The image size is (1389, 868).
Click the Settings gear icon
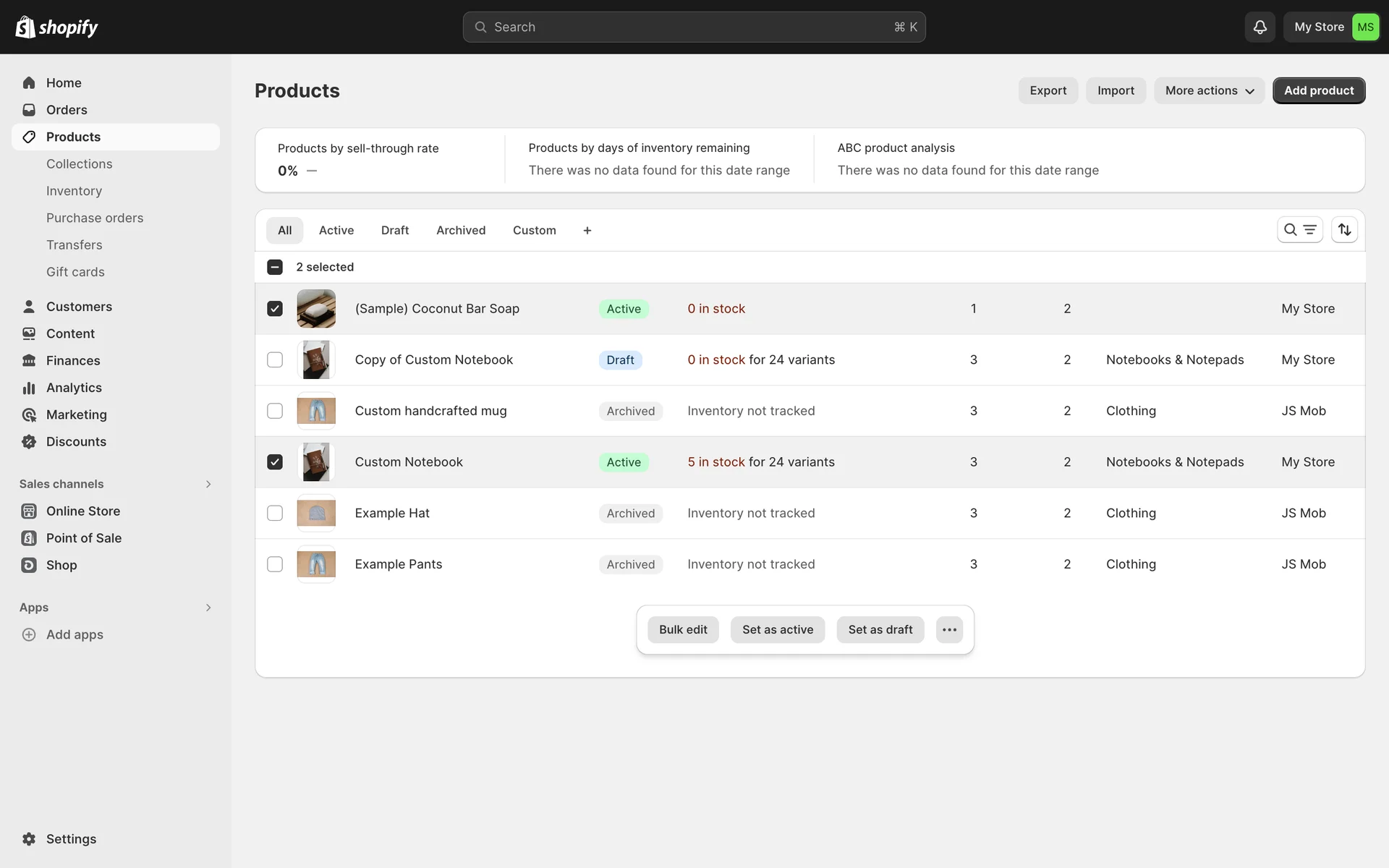click(29, 839)
